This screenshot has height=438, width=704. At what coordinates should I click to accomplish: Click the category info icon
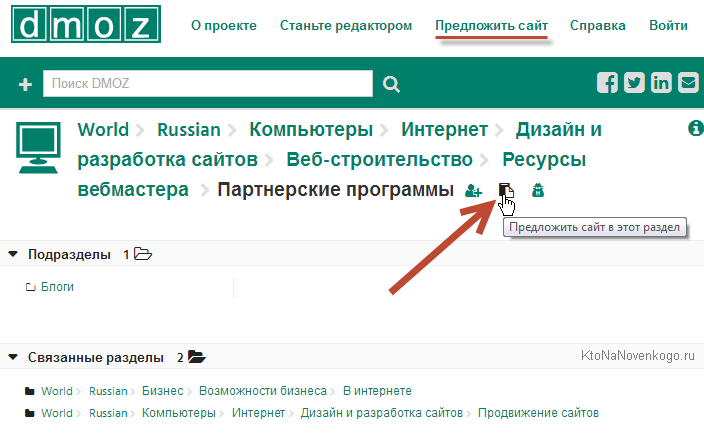[x=695, y=128]
